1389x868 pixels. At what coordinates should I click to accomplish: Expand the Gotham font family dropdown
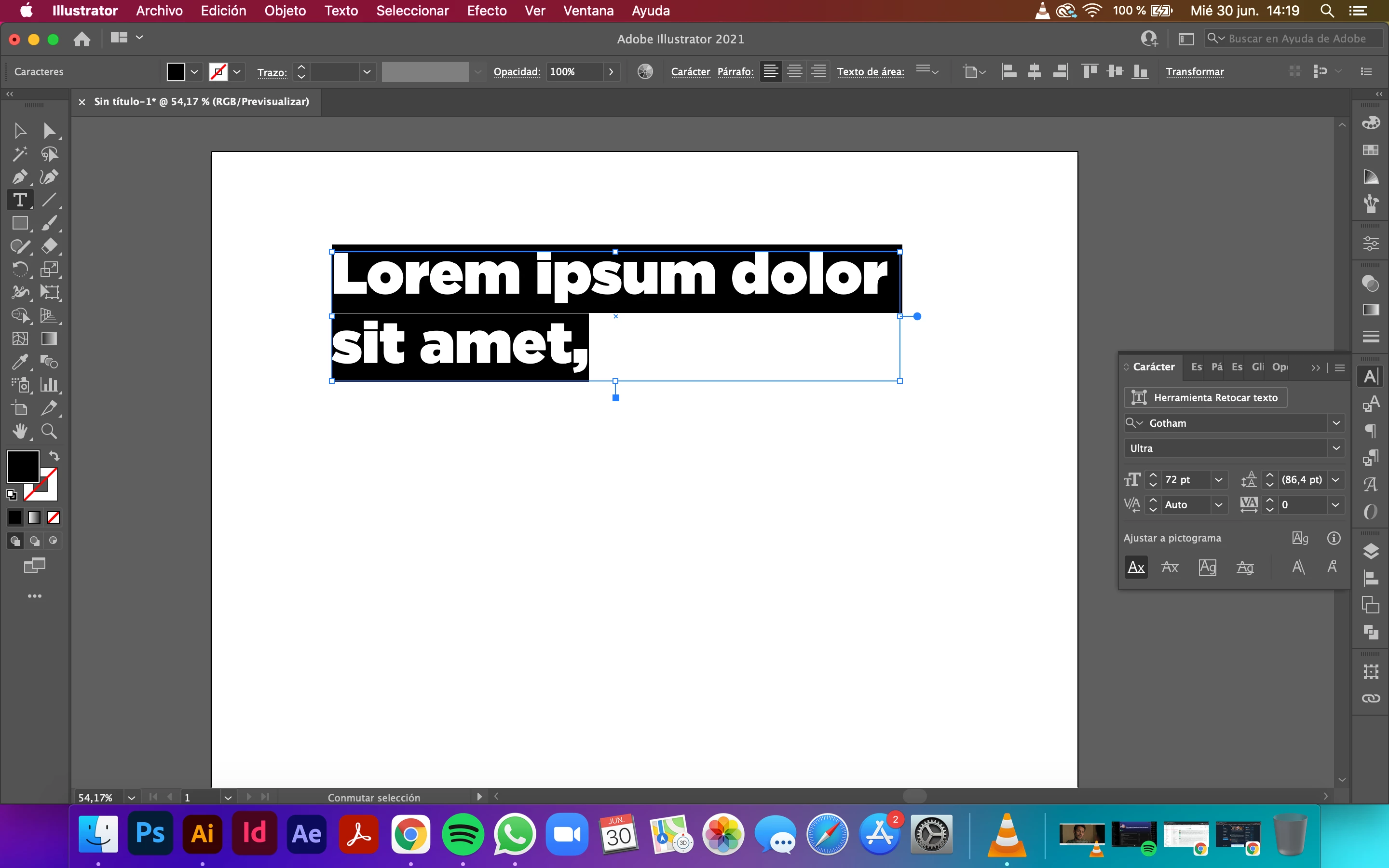click(x=1336, y=423)
